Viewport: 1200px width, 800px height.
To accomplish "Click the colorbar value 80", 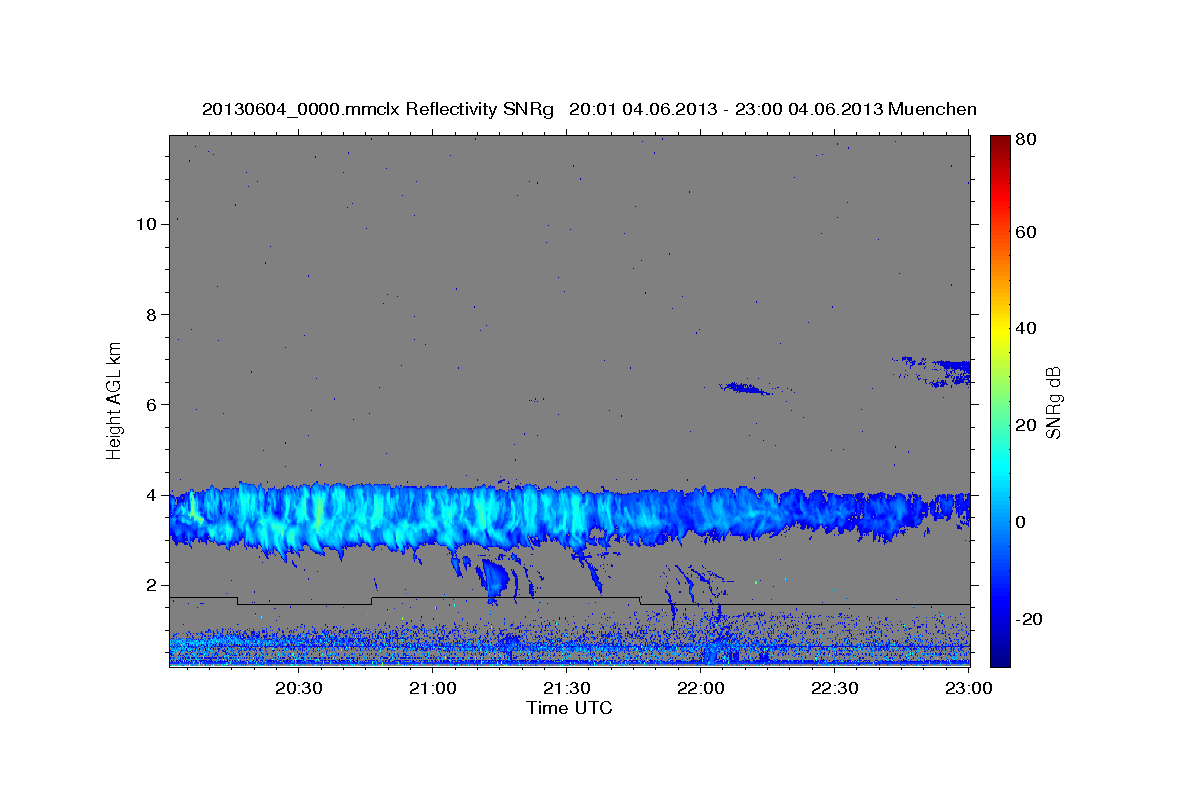I will (x=1025, y=140).
